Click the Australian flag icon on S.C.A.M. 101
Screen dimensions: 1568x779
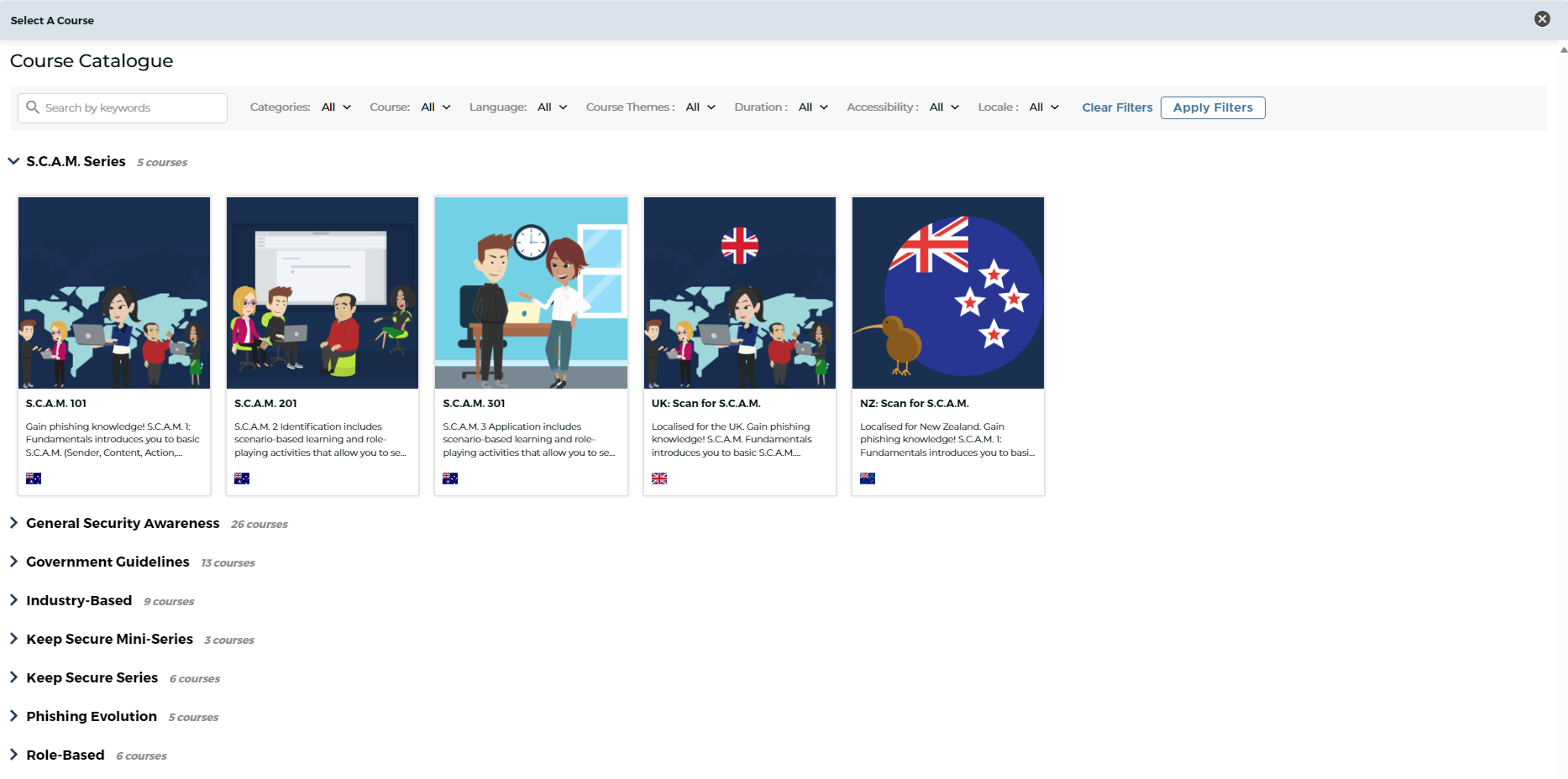click(x=34, y=478)
